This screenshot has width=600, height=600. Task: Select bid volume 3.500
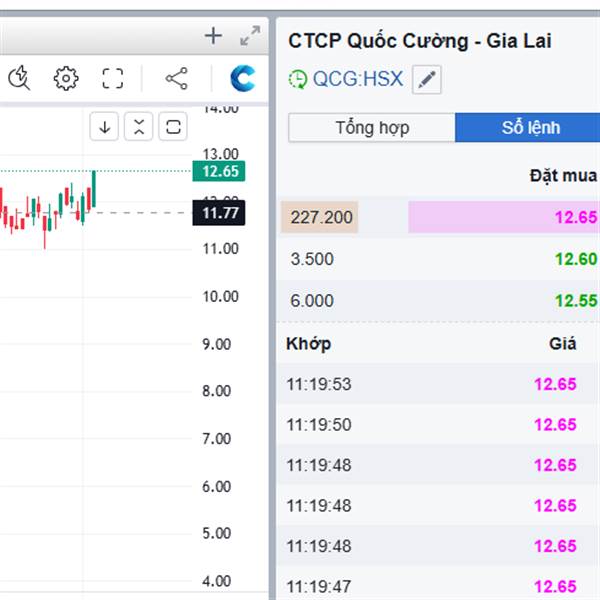pyautogui.click(x=312, y=259)
